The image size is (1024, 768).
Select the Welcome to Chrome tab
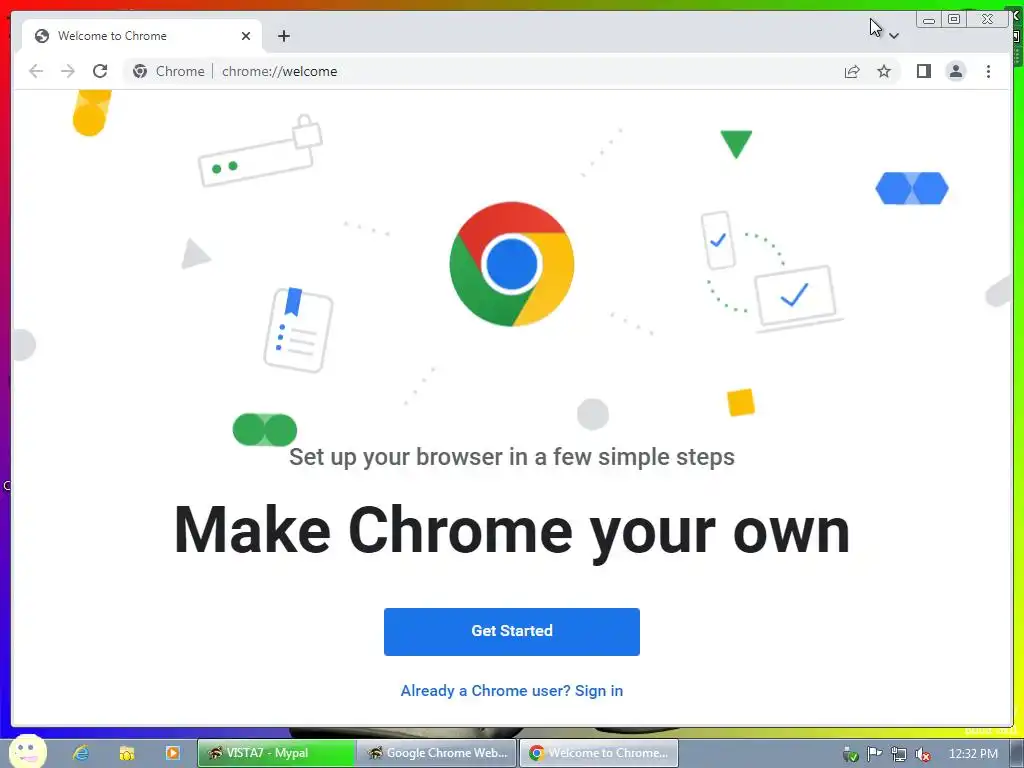click(142, 36)
